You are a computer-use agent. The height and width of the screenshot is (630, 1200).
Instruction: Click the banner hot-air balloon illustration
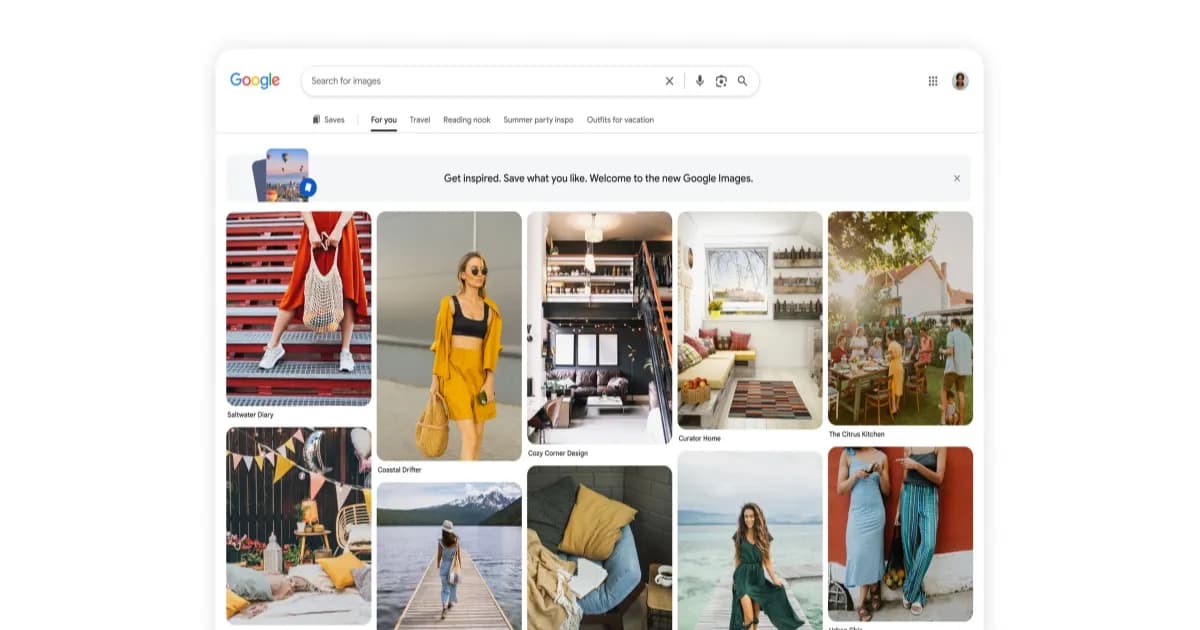tap(285, 176)
